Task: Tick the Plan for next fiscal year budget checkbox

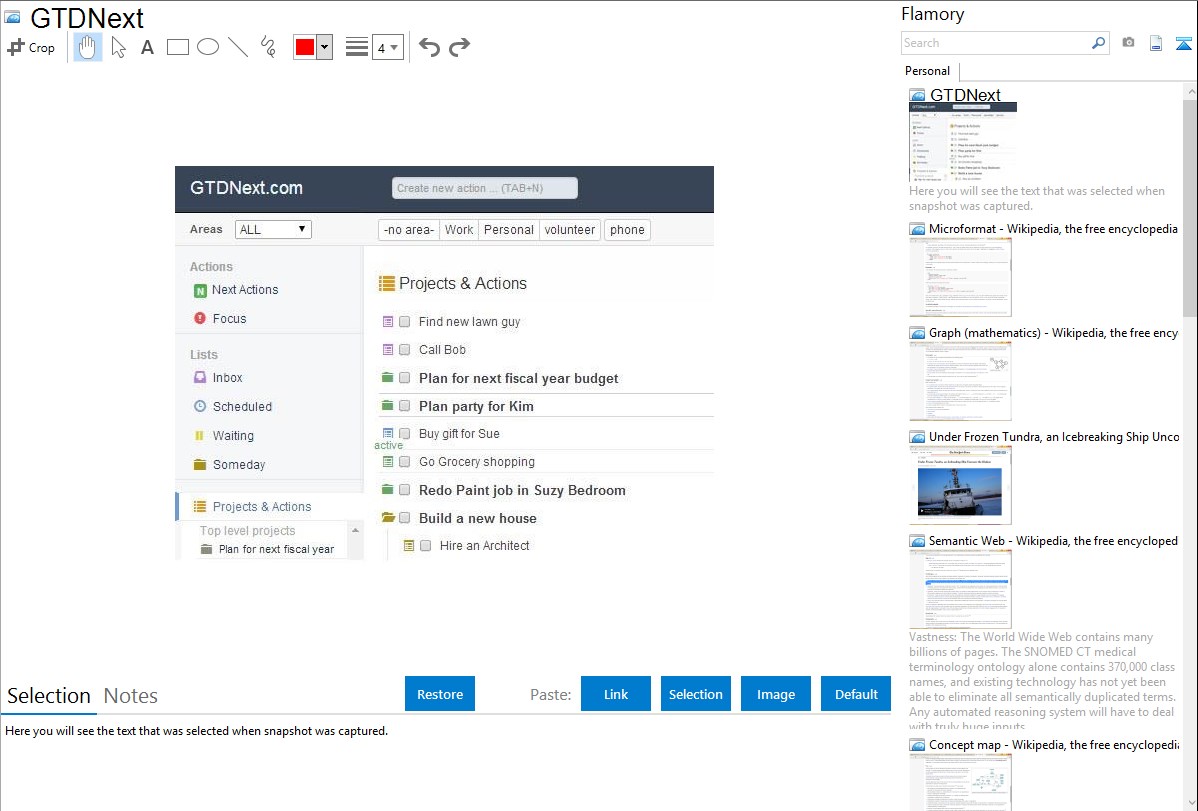Action: (405, 378)
